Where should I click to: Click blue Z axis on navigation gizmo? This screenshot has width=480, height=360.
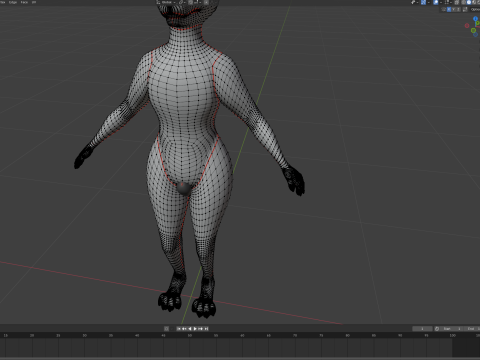click(x=475, y=18)
